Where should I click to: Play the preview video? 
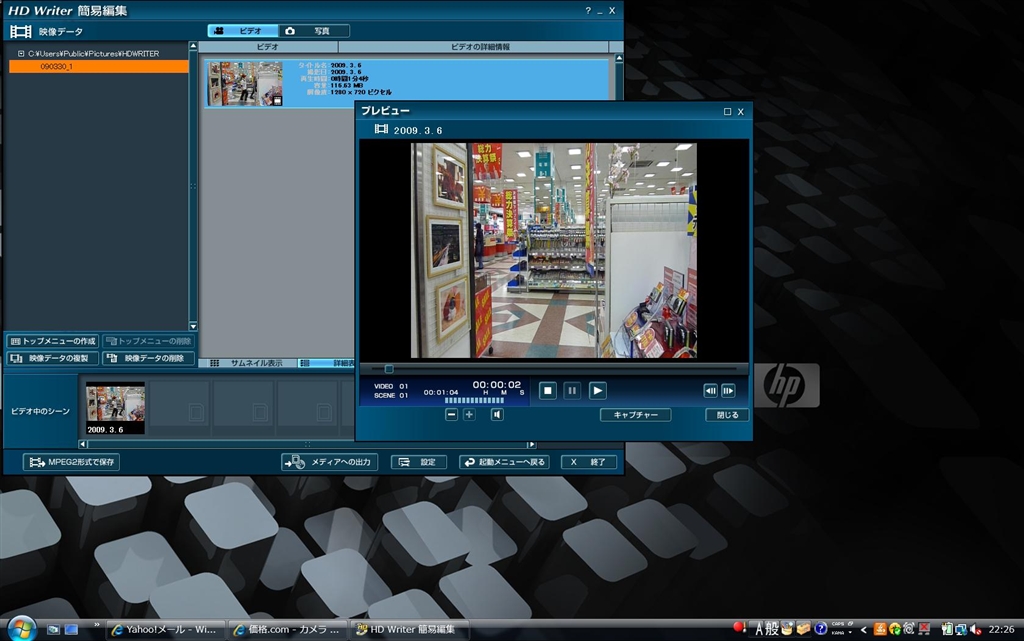(597, 391)
